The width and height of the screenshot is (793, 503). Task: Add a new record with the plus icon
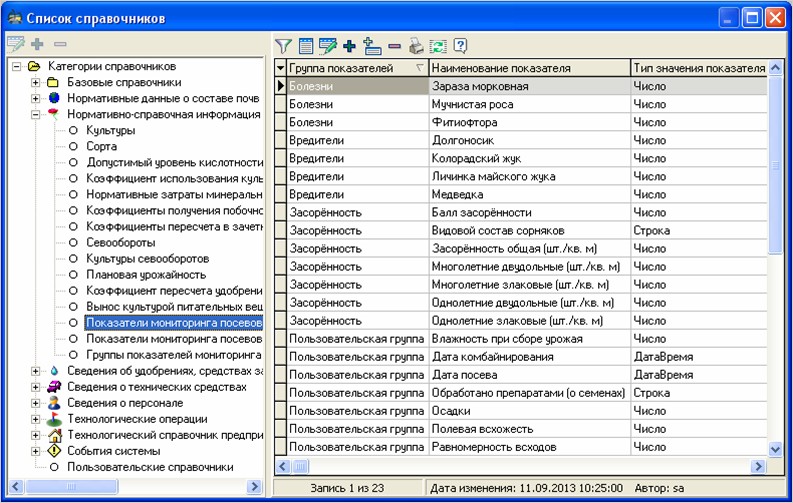[x=349, y=45]
